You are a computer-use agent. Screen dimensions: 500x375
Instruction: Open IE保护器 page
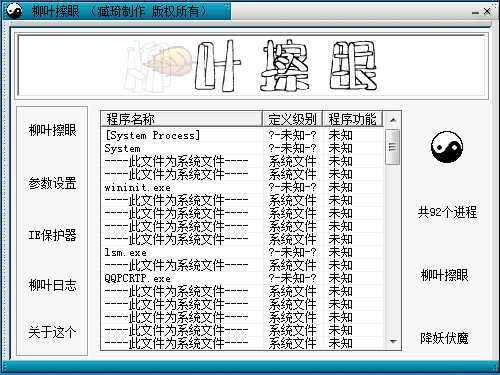click(x=52, y=235)
